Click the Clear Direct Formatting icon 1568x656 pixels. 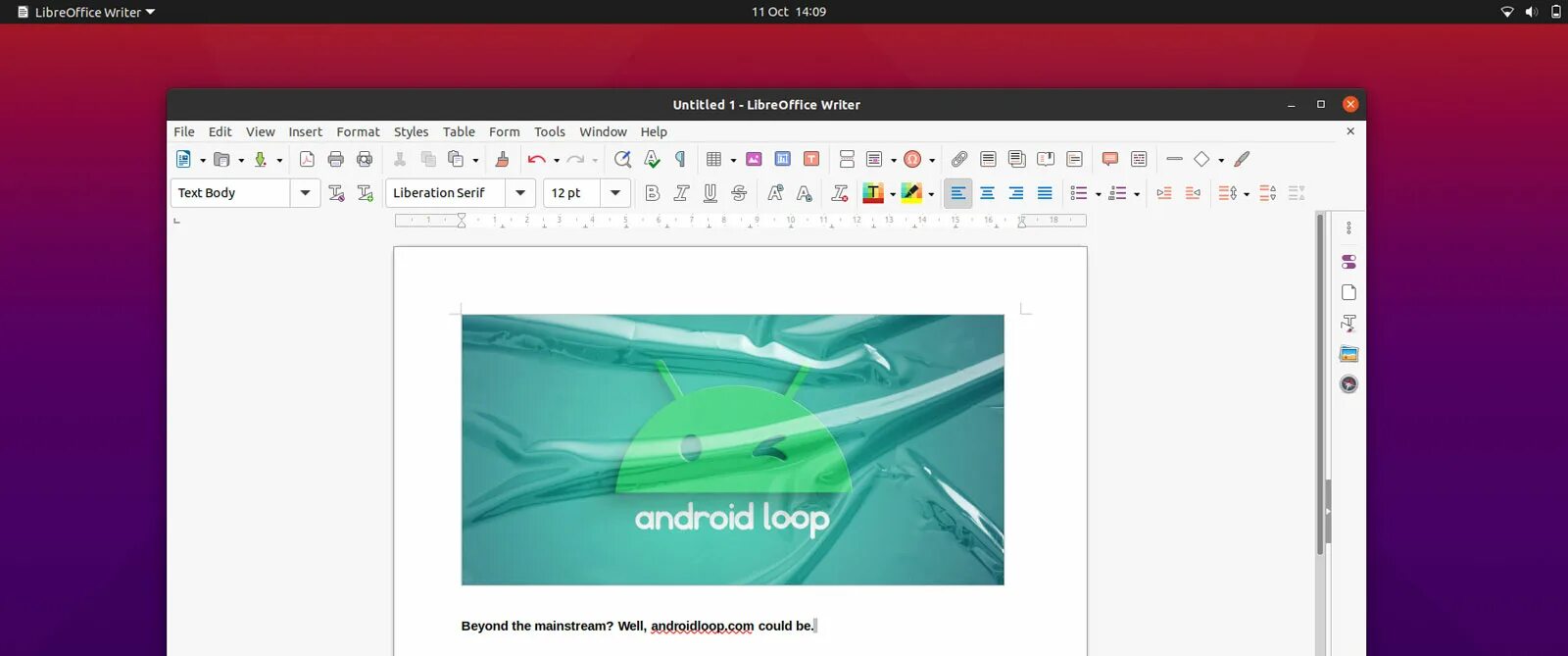click(x=840, y=193)
